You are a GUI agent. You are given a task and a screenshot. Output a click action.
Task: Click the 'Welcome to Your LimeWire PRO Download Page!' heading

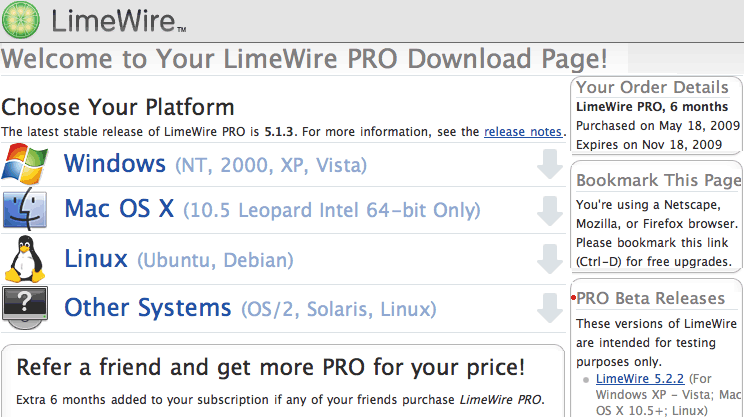(x=304, y=59)
